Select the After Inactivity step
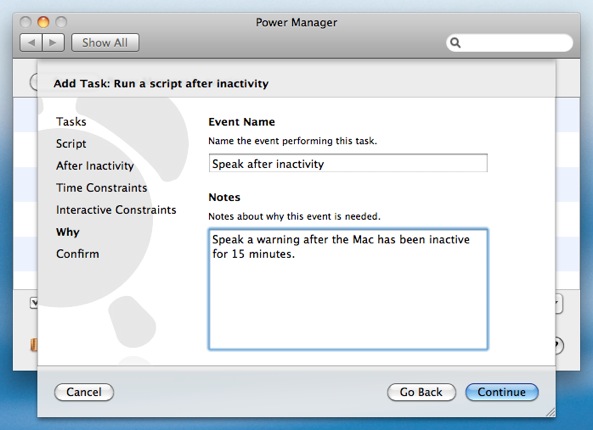This screenshot has width=593, height=430. (95, 166)
